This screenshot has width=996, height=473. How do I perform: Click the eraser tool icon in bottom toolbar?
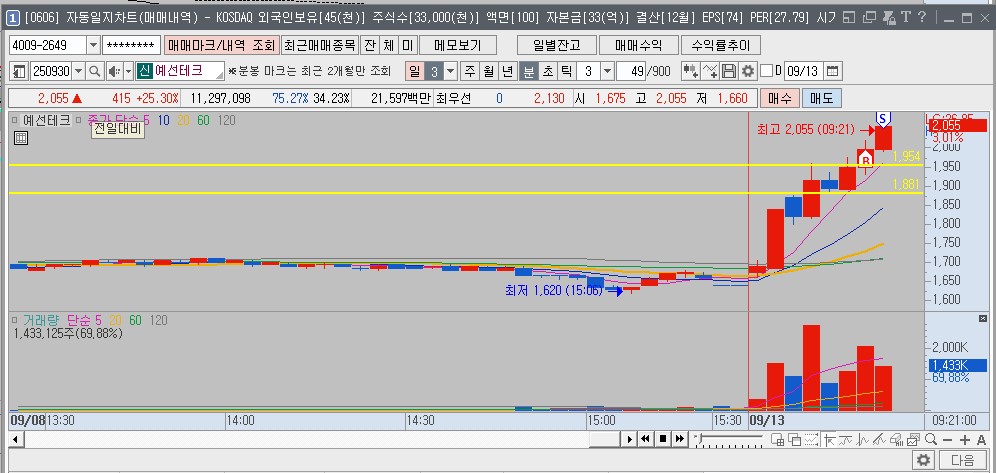click(x=896, y=439)
